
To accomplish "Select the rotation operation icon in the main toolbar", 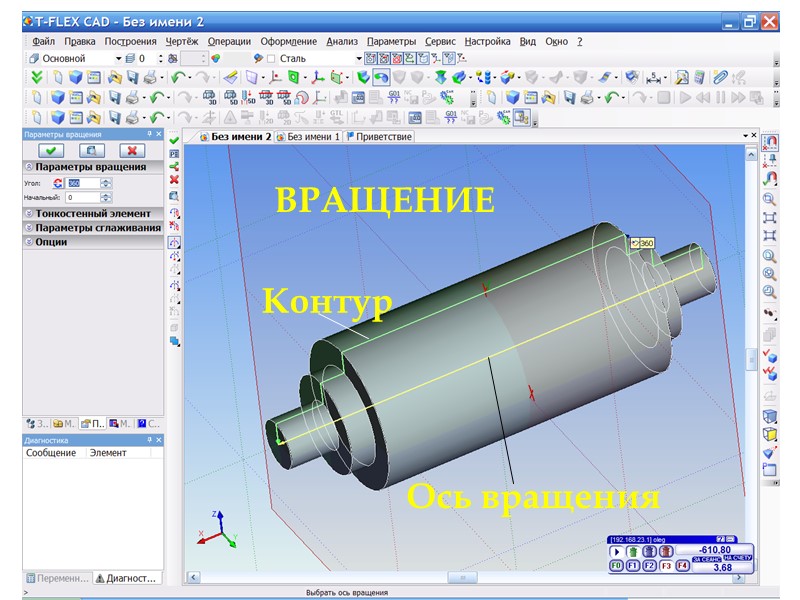I will coord(381,78).
